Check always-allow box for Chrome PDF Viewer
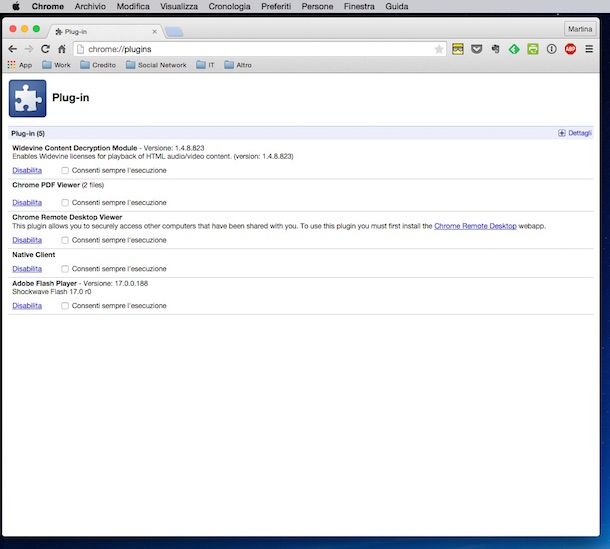 [x=65, y=203]
